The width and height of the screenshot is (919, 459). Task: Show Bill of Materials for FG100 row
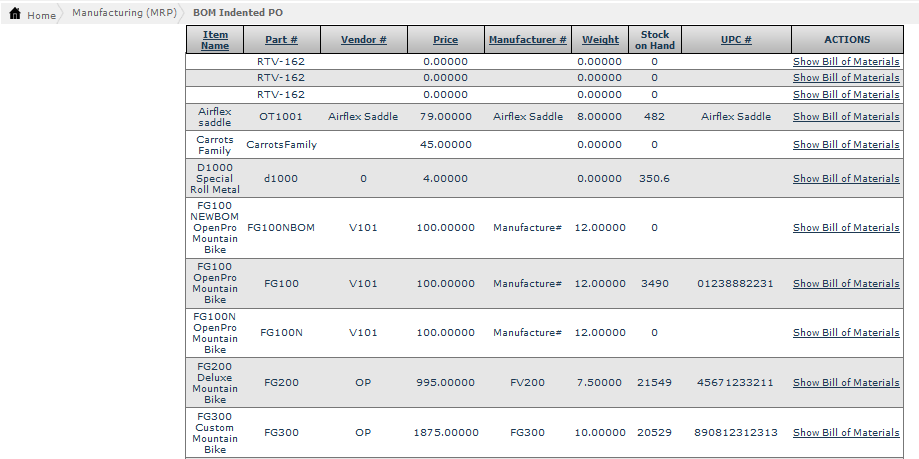(x=846, y=284)
